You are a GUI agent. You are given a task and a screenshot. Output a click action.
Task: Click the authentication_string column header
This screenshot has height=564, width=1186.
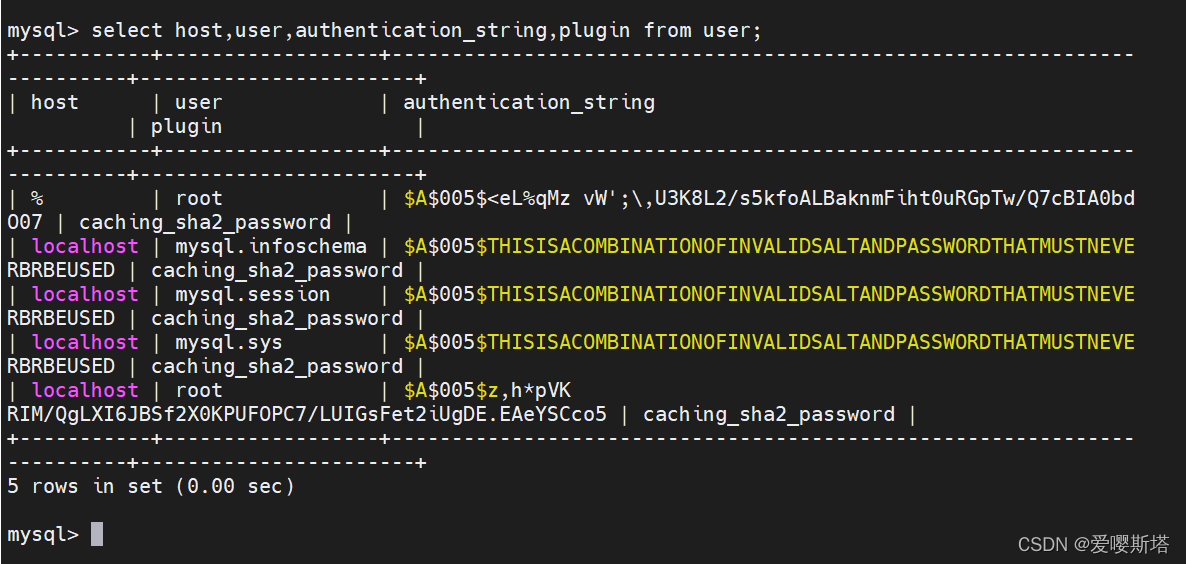pos(529,102)
